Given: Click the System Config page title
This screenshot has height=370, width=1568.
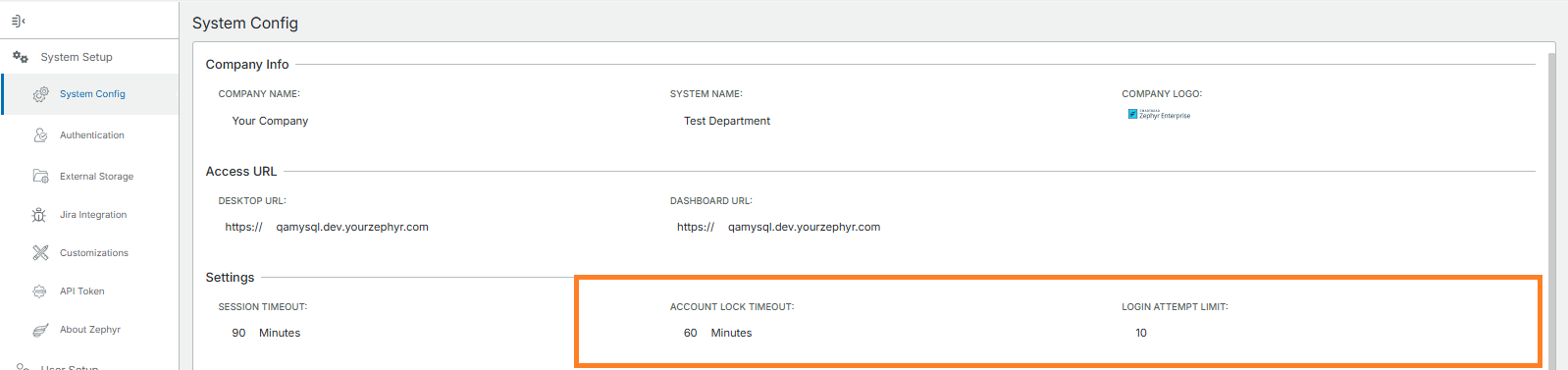Looking at the screenshot, I should (x=245, y=23).
